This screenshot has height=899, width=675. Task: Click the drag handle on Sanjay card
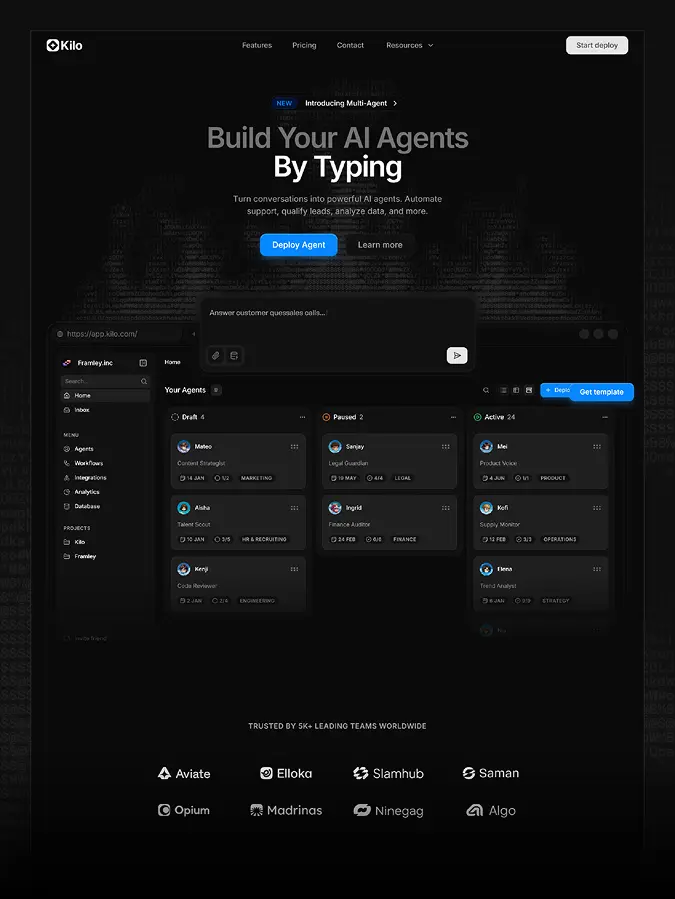click(x=446, y=447)
